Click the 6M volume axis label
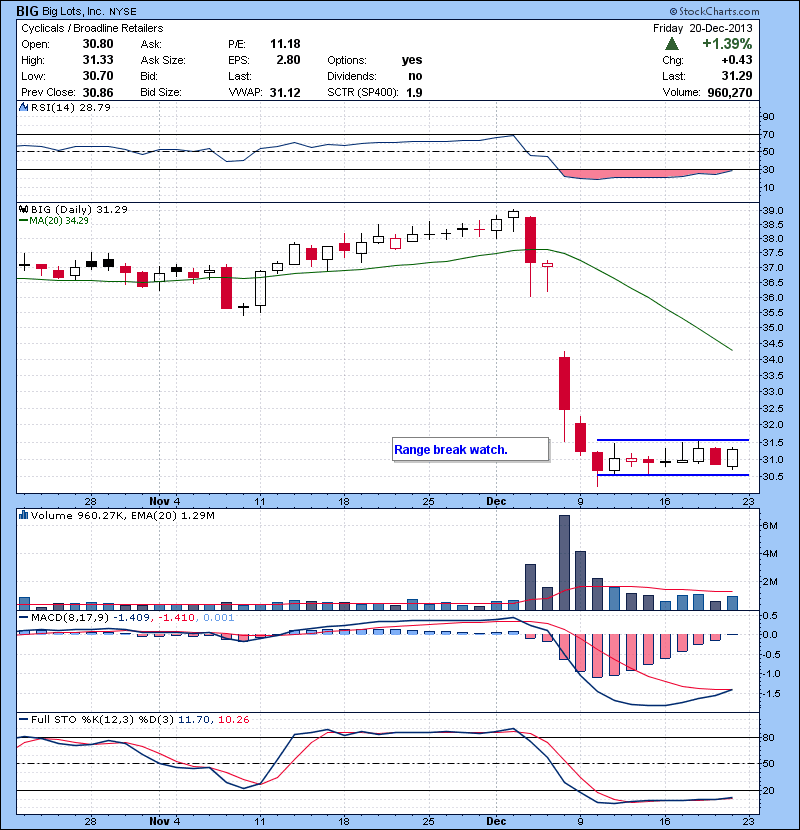Image resolution: width=800 pixels, height=830 pixels. point(770,526)
